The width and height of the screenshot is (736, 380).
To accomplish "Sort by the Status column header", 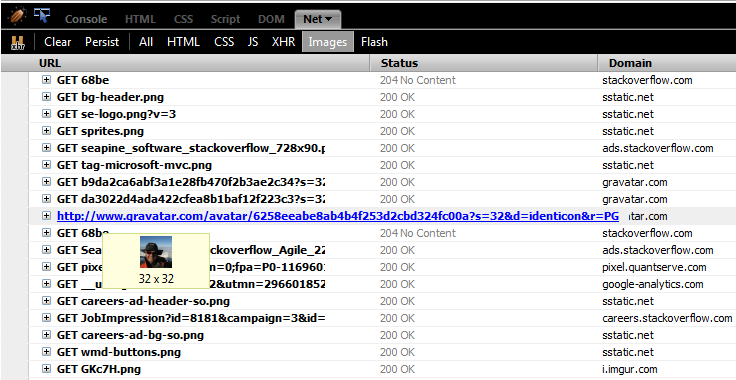I will pyautogui.click(x=399, y=63).
